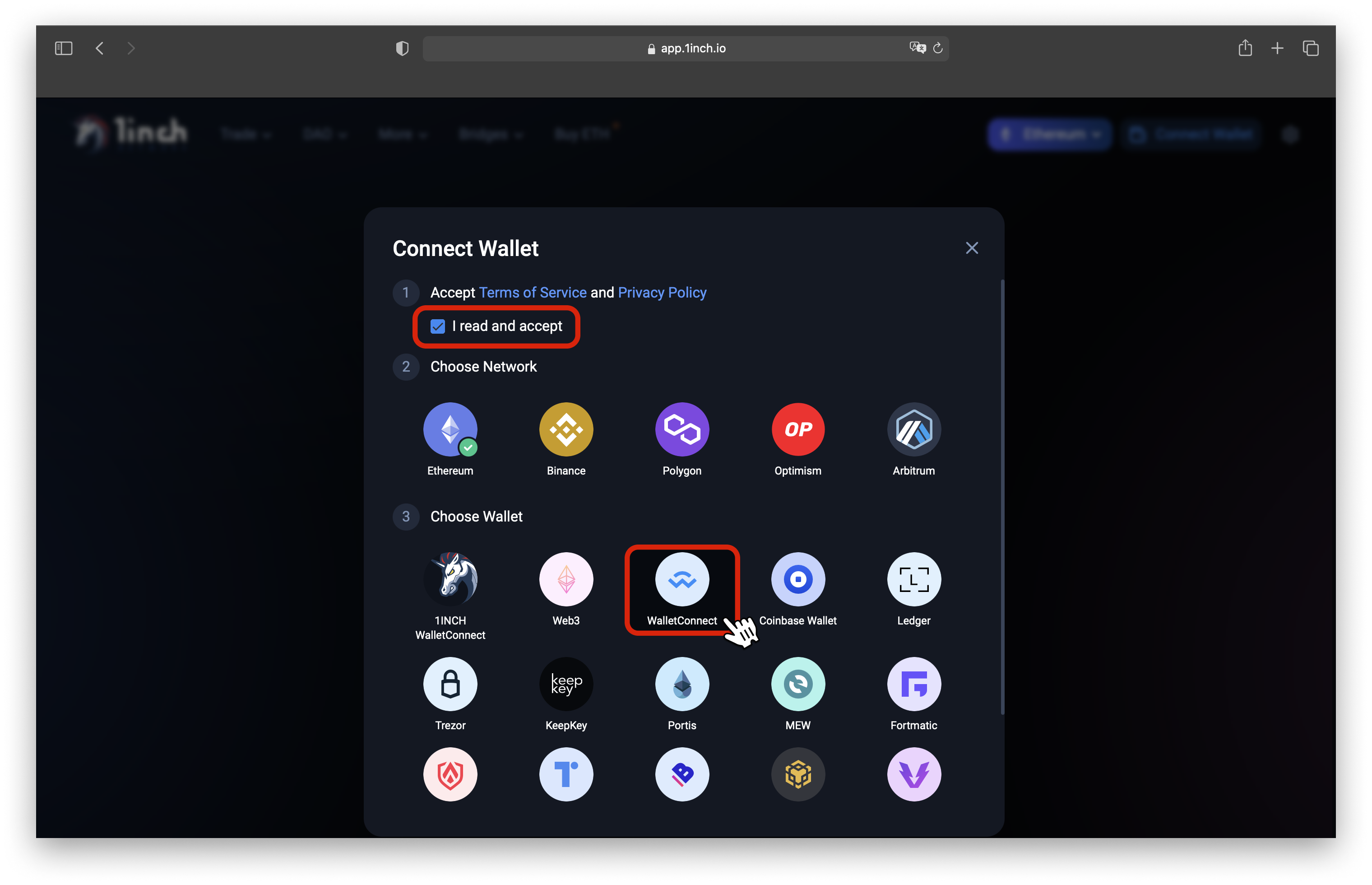Choose the Binance network
The image size is (1372, 885).
tap(565, 429)
